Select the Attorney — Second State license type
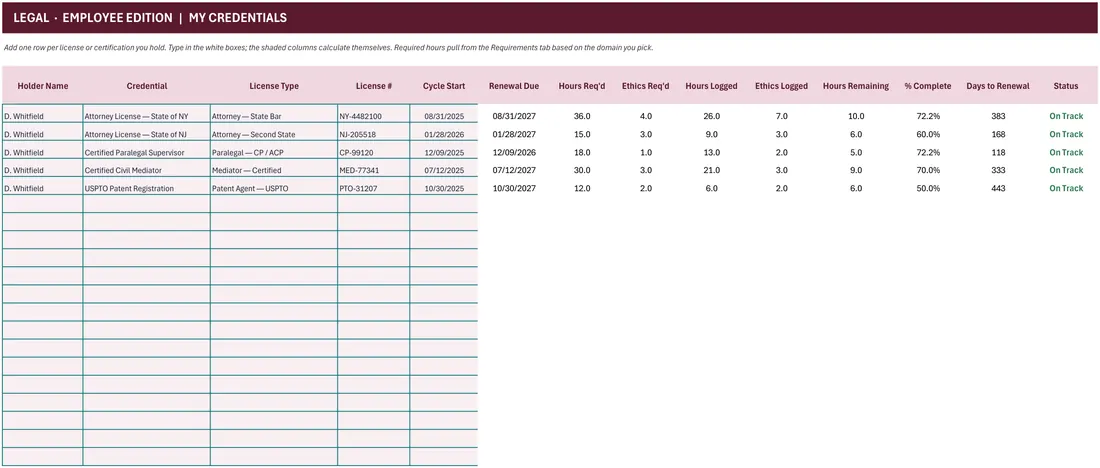Viewport: 1100px width, 468px height. point(274,133)
